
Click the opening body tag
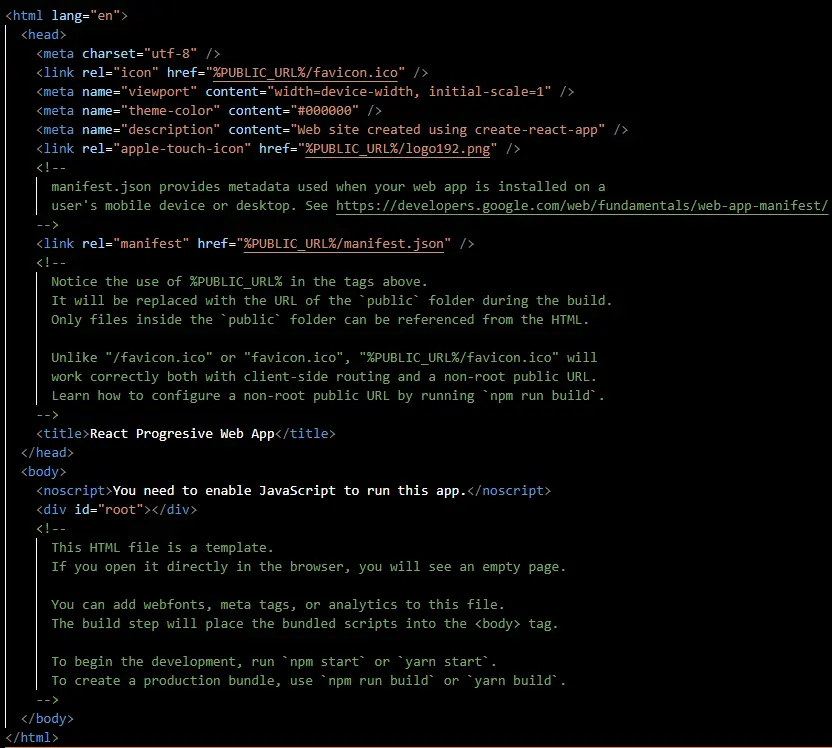44,472
